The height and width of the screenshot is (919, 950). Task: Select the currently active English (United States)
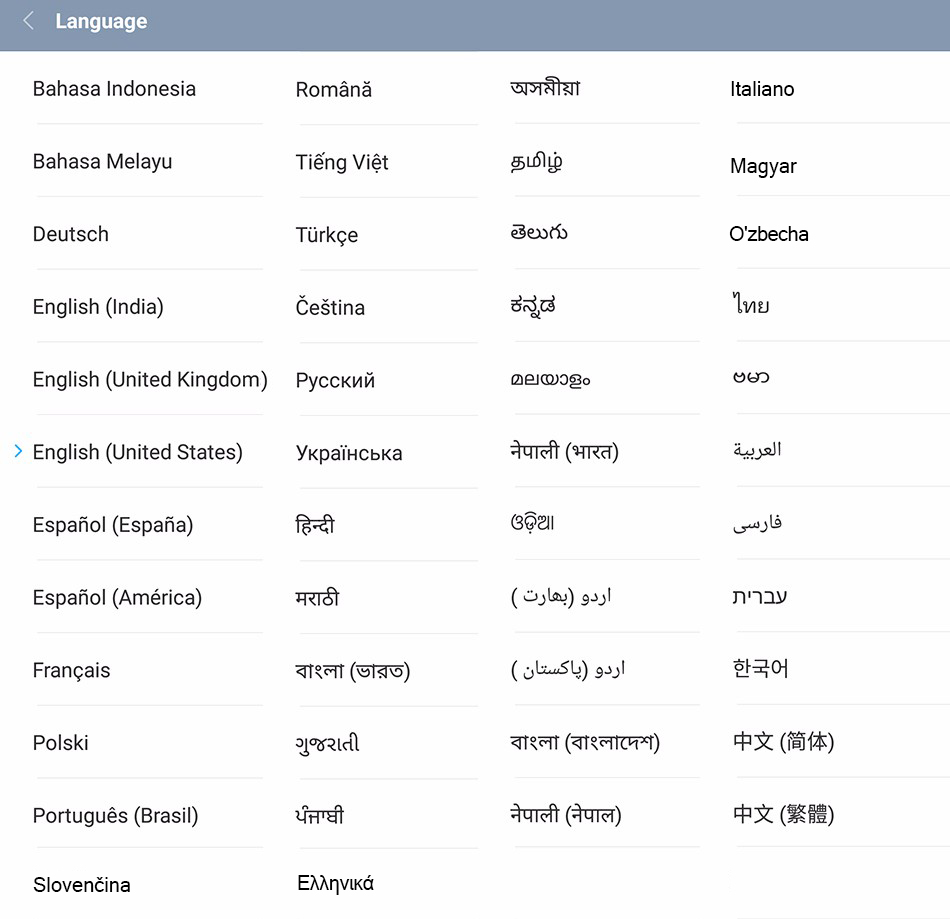138,452
